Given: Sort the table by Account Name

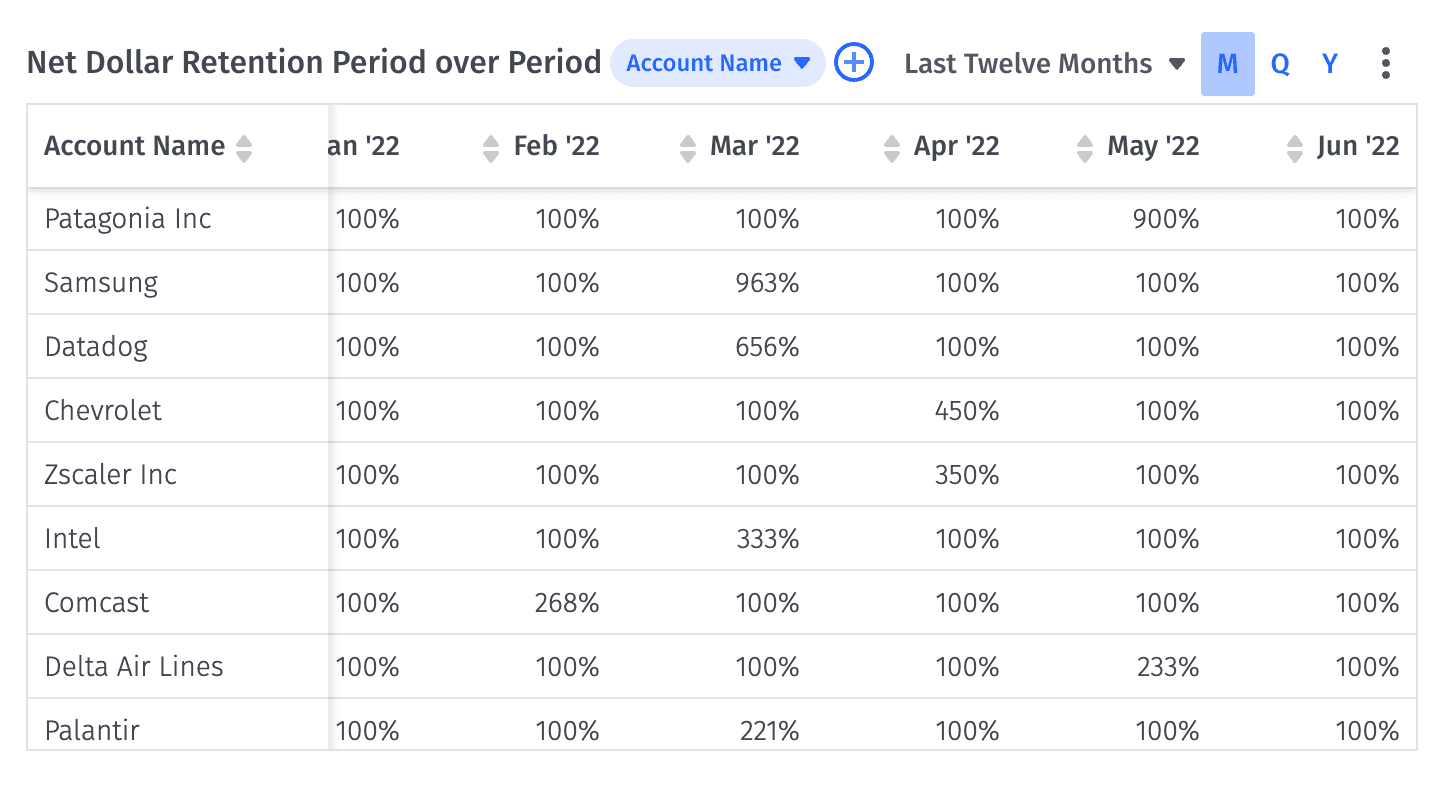Looking at the screenshot, I should tap(244, 146).
